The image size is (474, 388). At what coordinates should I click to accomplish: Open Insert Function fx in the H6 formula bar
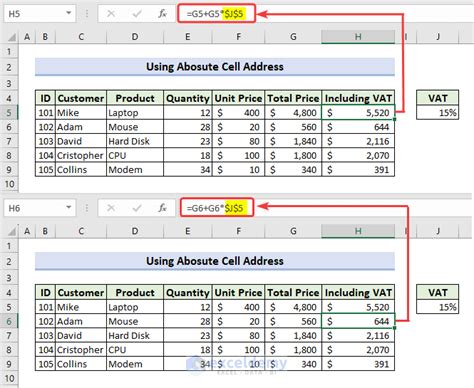(162, 208)
